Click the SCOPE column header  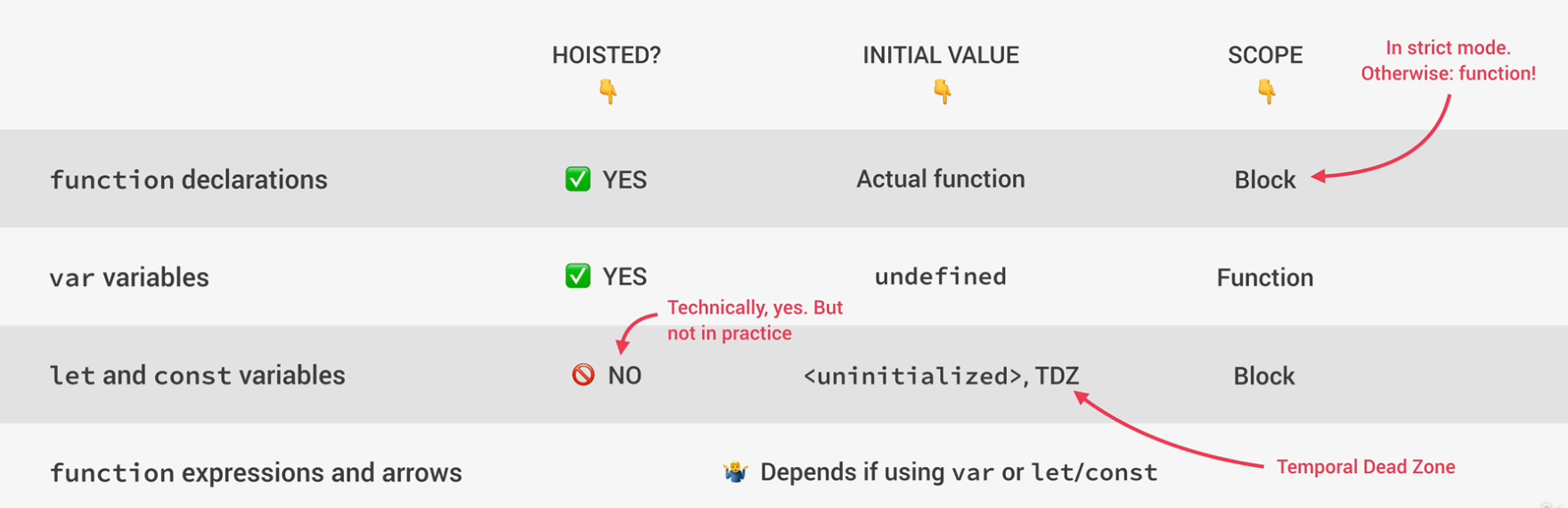click(x=1265, y=55)
